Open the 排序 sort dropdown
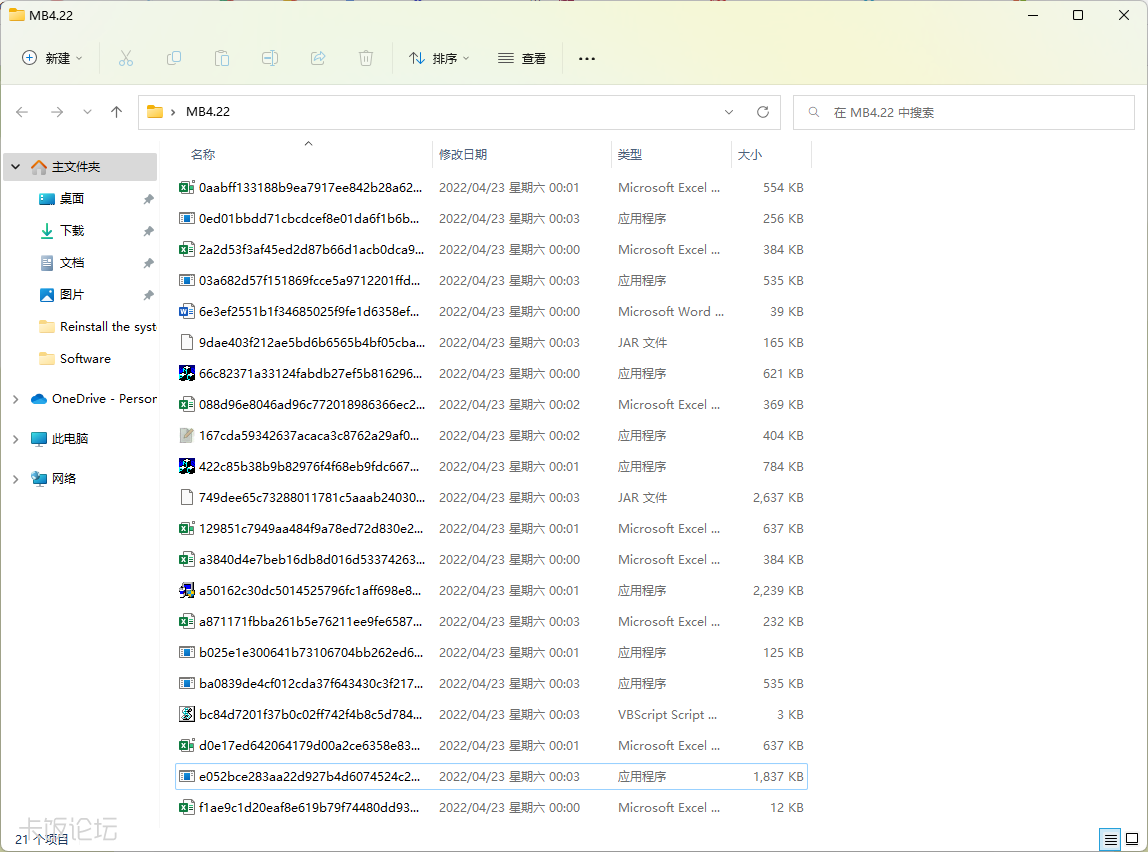Viewport: 1148px width, 852px height. pyautogui.click(x=439, y=58)
